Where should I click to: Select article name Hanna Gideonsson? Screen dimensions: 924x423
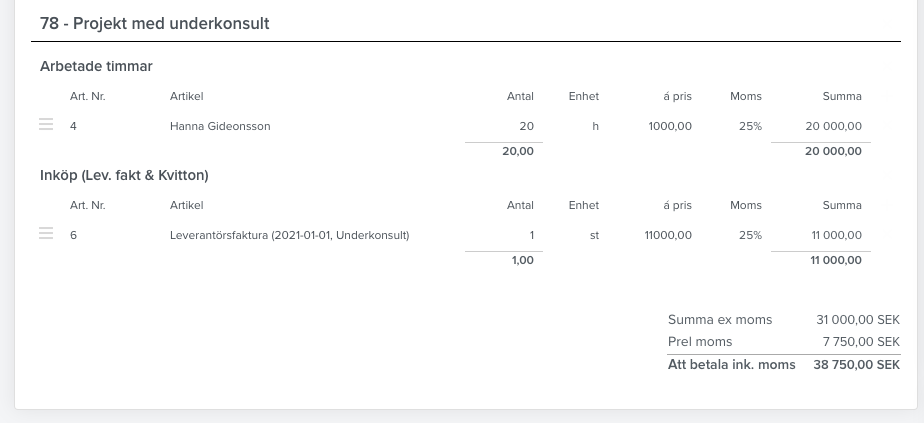coord(220,126)
